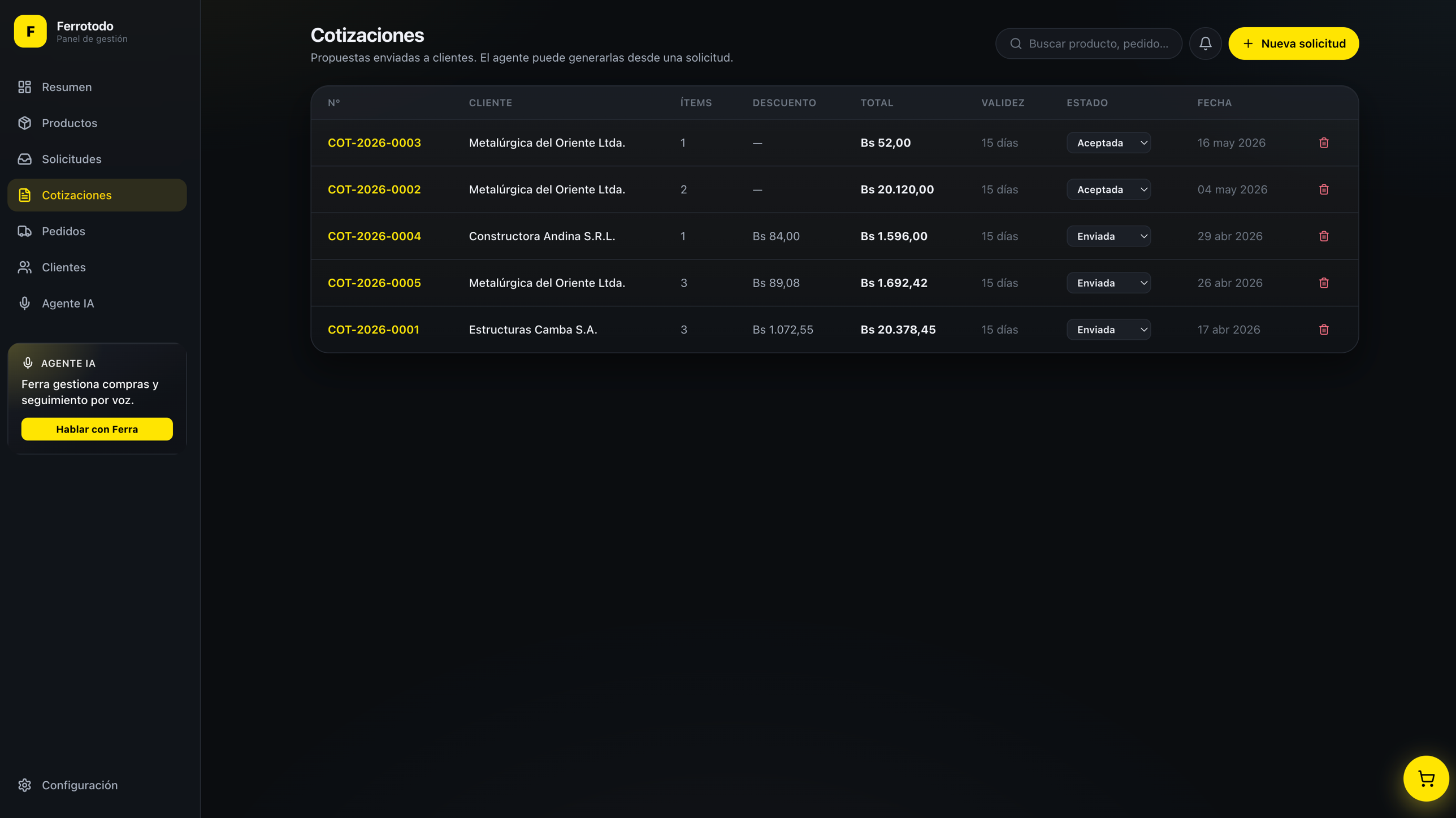Click the Hablar con Ferra button
The height and width of the screenshot is (818, 1456).
pos(97,429)
